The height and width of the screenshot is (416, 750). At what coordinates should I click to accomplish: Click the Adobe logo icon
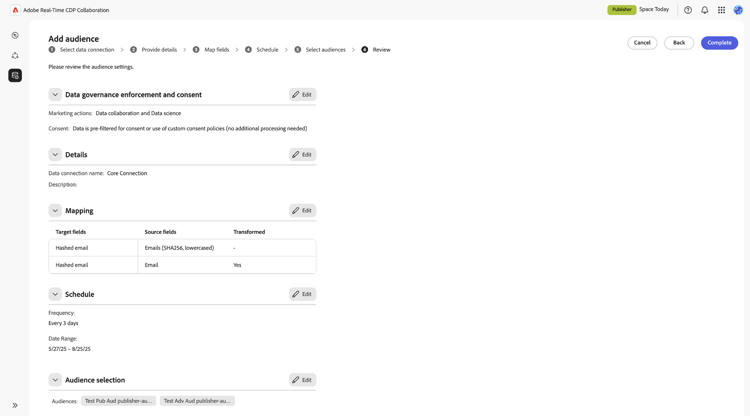click(15, 10)
